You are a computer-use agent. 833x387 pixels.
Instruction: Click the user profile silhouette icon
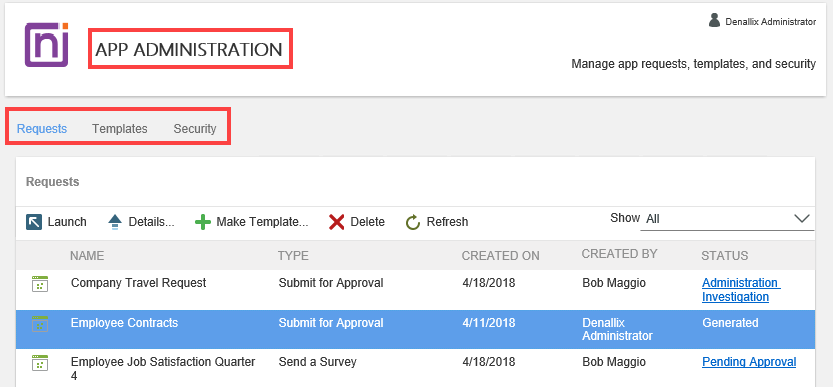click(x=714, y=20)
